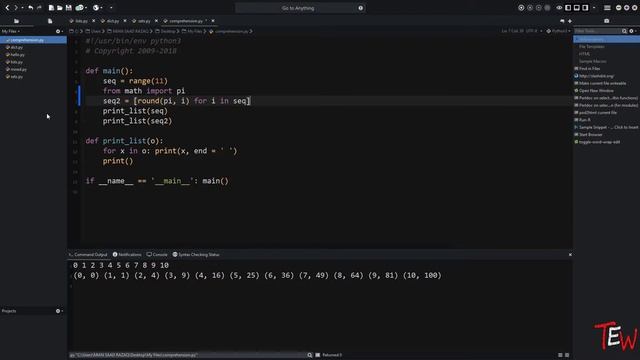Close the dict.py editor tab
Image resolution: width=640 pixels, height=360 pixels.
[125, 21]
